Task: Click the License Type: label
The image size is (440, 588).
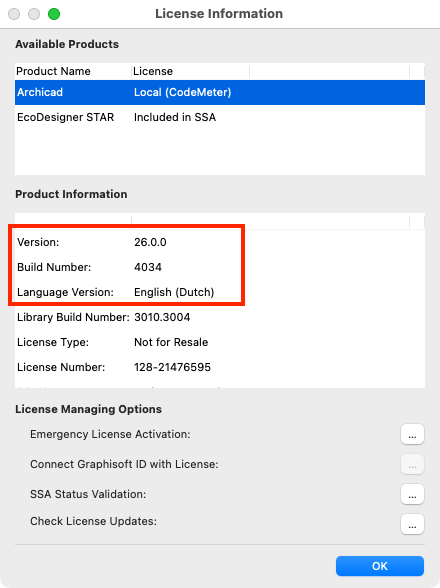Action: (53, 342)
